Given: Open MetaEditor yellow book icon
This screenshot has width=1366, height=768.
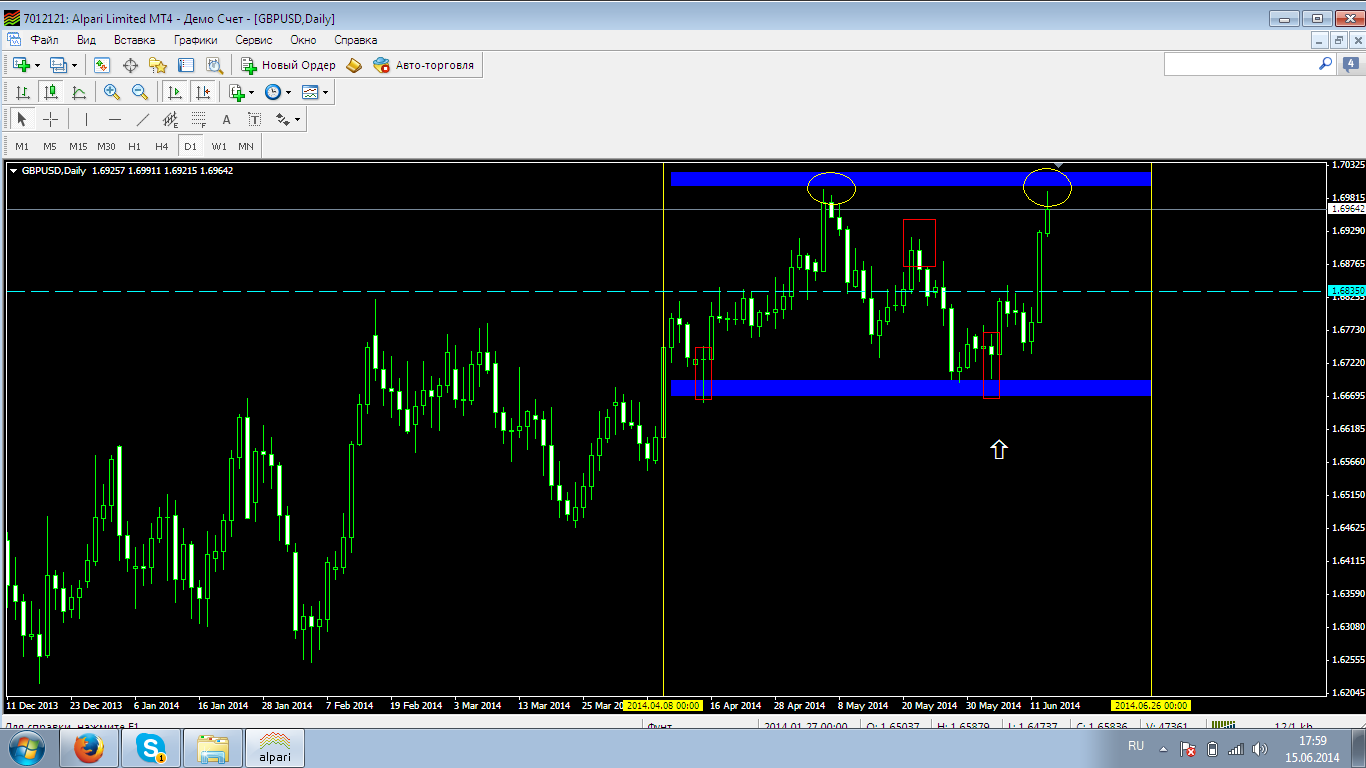Looking at the screenshot, I should coord(354,65).
